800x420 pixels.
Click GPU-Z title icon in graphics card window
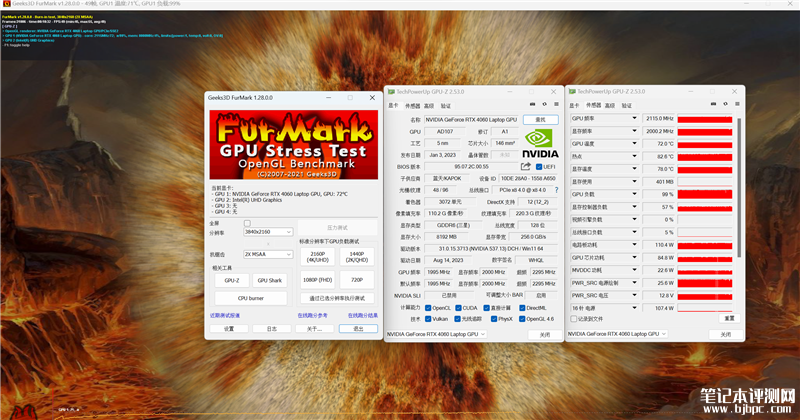pyautogui.click(x=391, y=92)
